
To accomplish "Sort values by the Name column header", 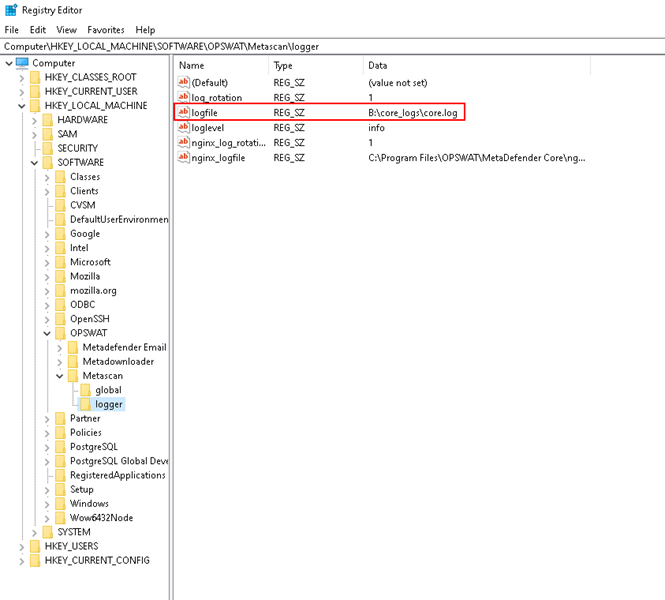I will 221,65.
